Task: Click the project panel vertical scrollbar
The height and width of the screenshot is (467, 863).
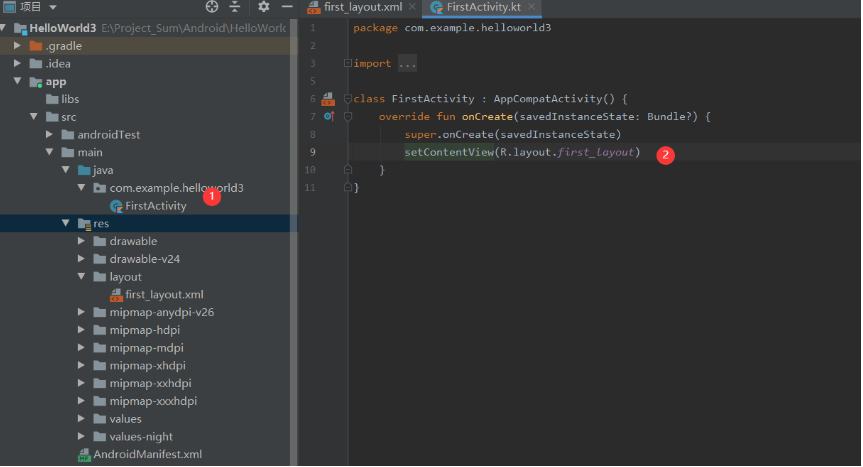Action: pos(294,242)
